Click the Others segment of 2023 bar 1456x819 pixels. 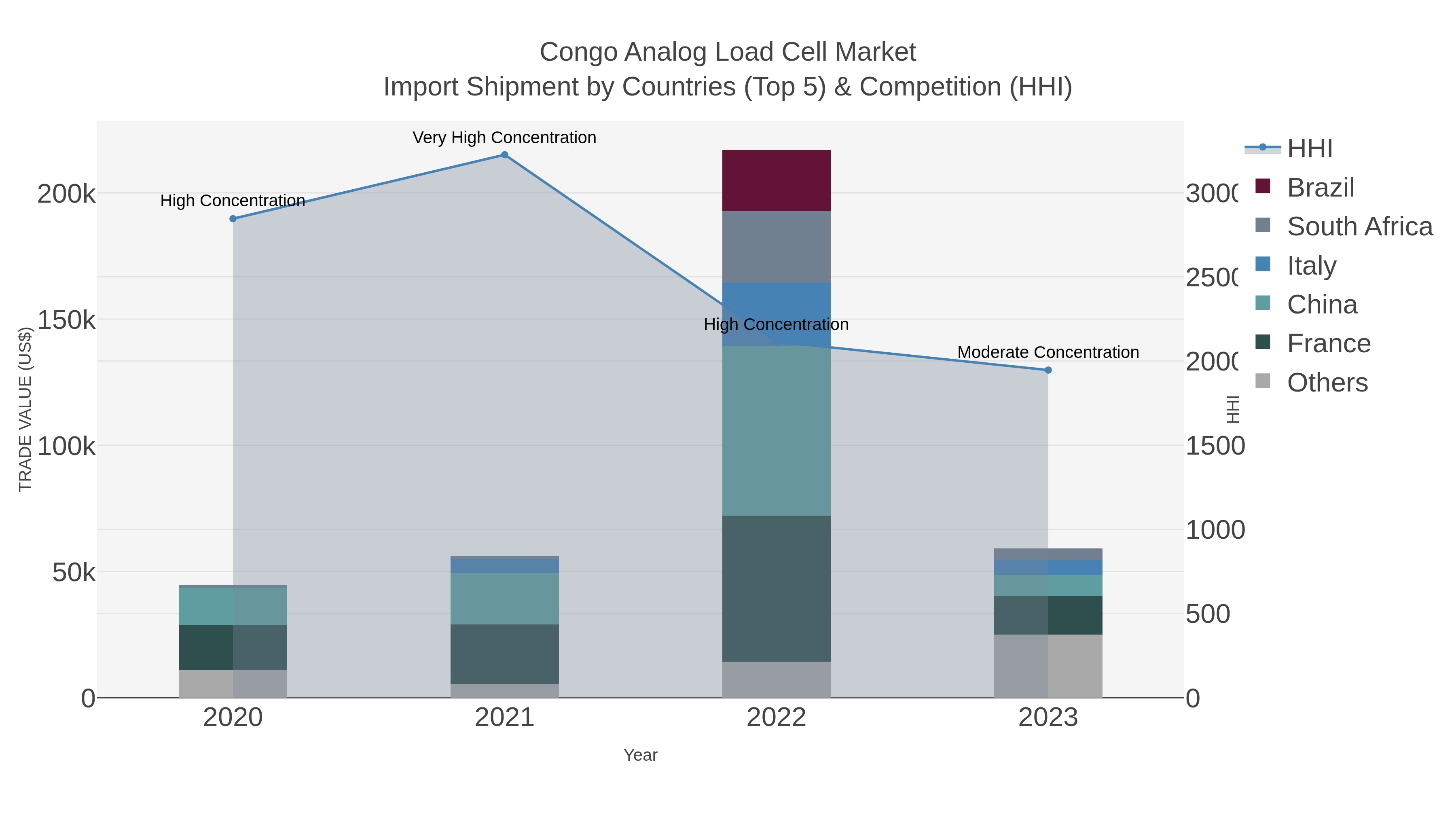pyautogui.click(x=1048, y=667)
